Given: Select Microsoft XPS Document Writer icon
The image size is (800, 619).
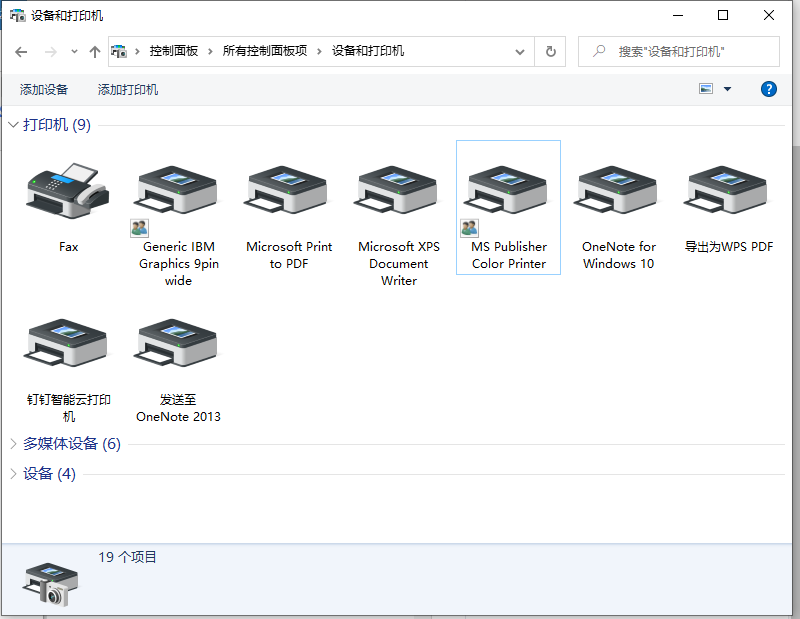Looking at the screenshot, I should click(398, 190).
